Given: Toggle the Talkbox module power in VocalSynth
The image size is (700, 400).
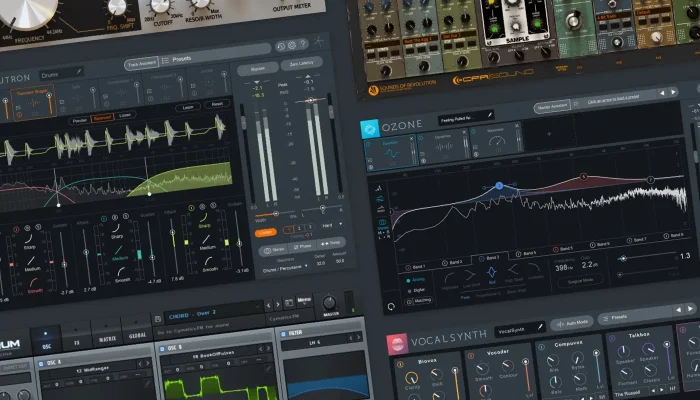Looking at the screenshot, I should [612, 338].
